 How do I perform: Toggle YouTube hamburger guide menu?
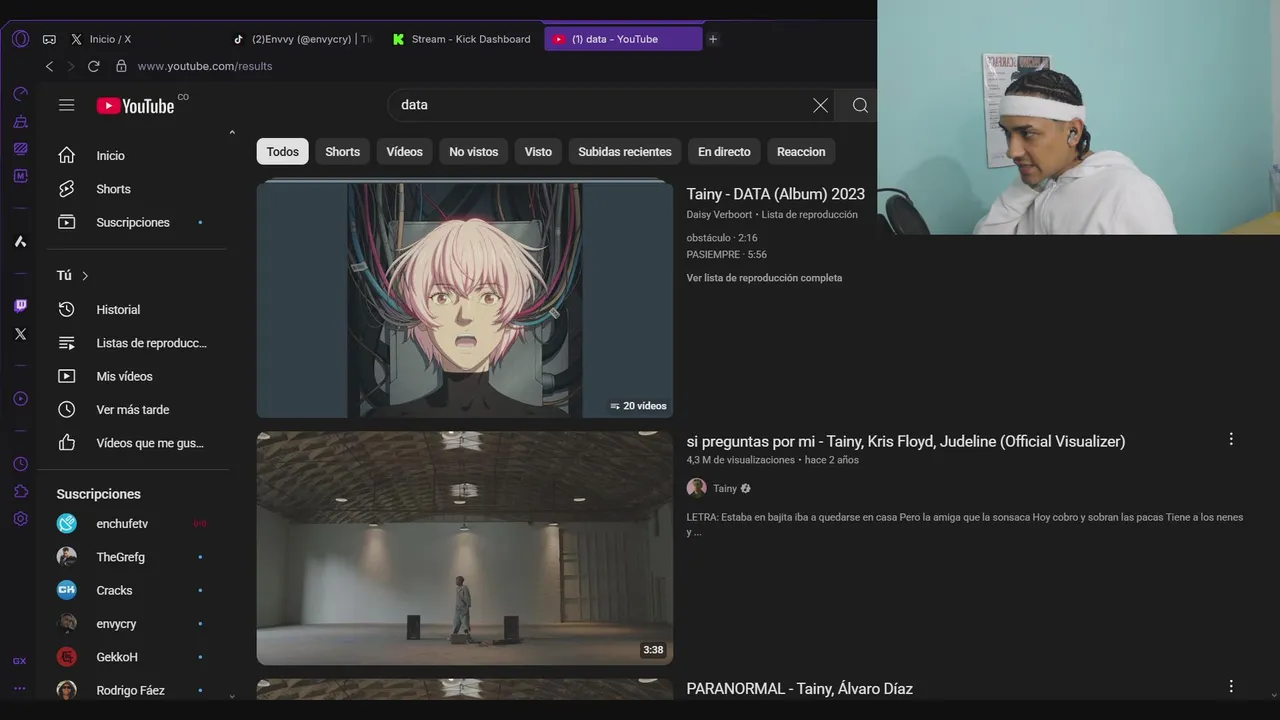point(67,105)
